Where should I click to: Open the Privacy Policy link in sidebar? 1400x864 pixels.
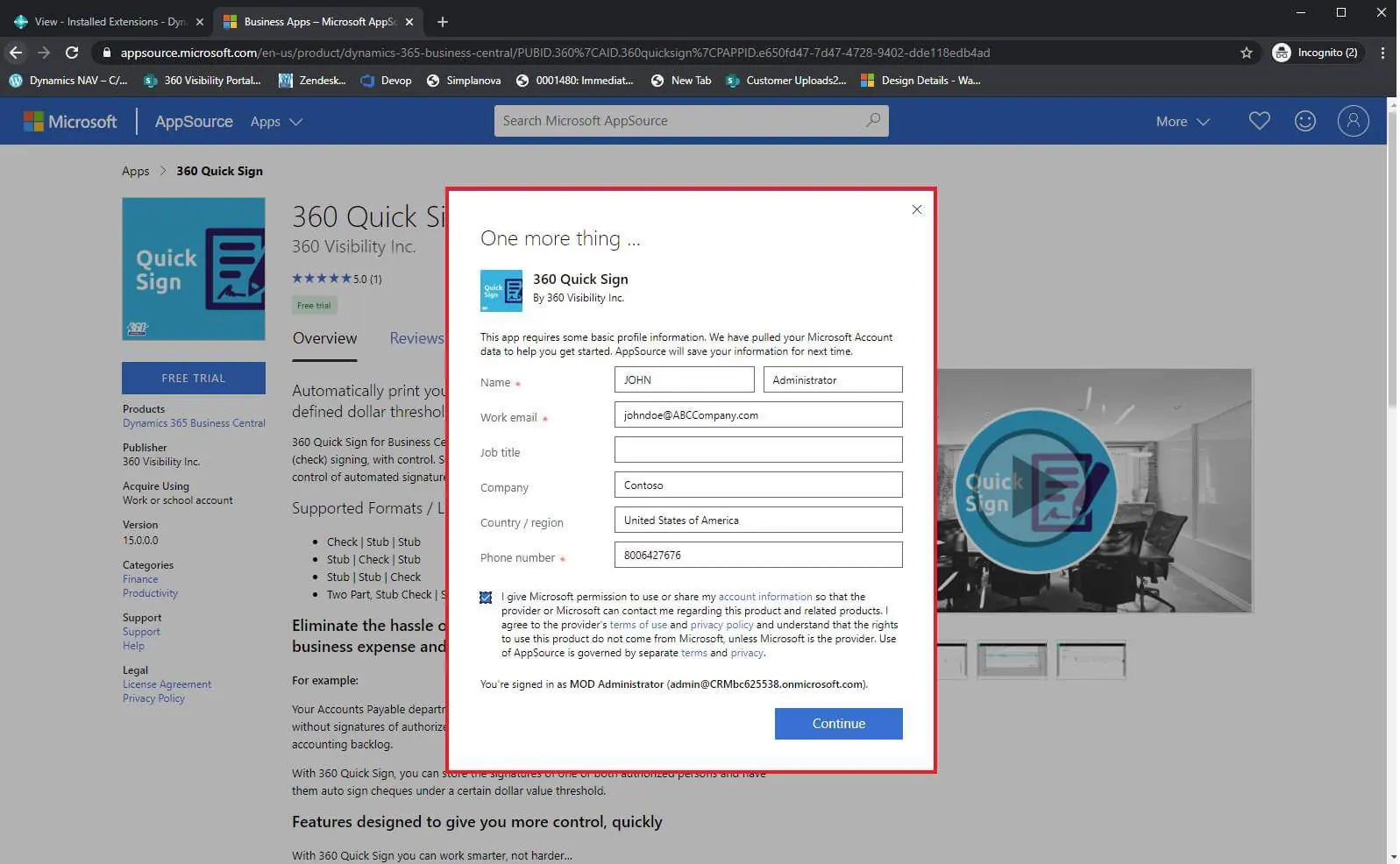[x=153, y=698]
